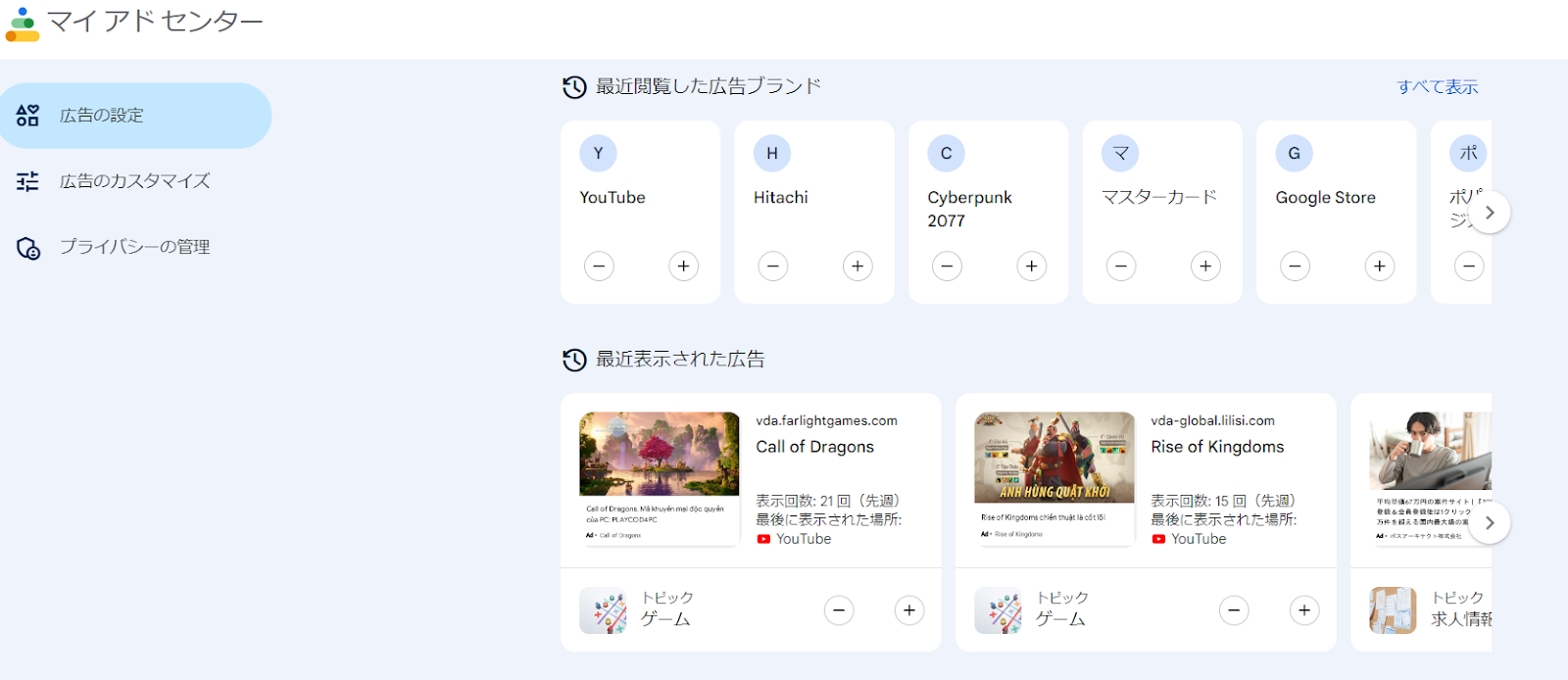
Task: Decrease ゲーム topic under Call of Dragons
Action: [839, 610]
